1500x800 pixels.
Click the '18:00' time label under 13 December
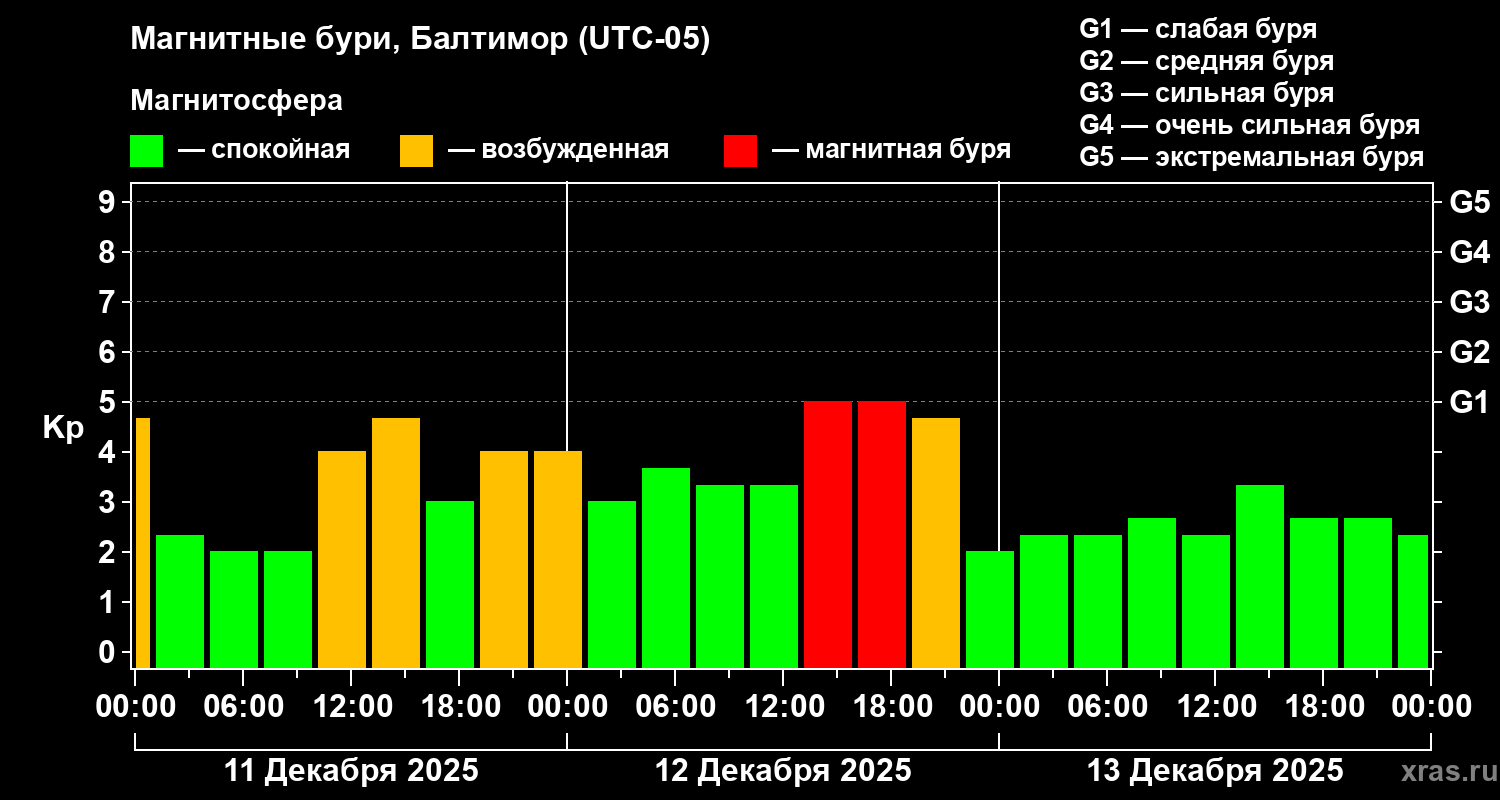pos(1323,707)
